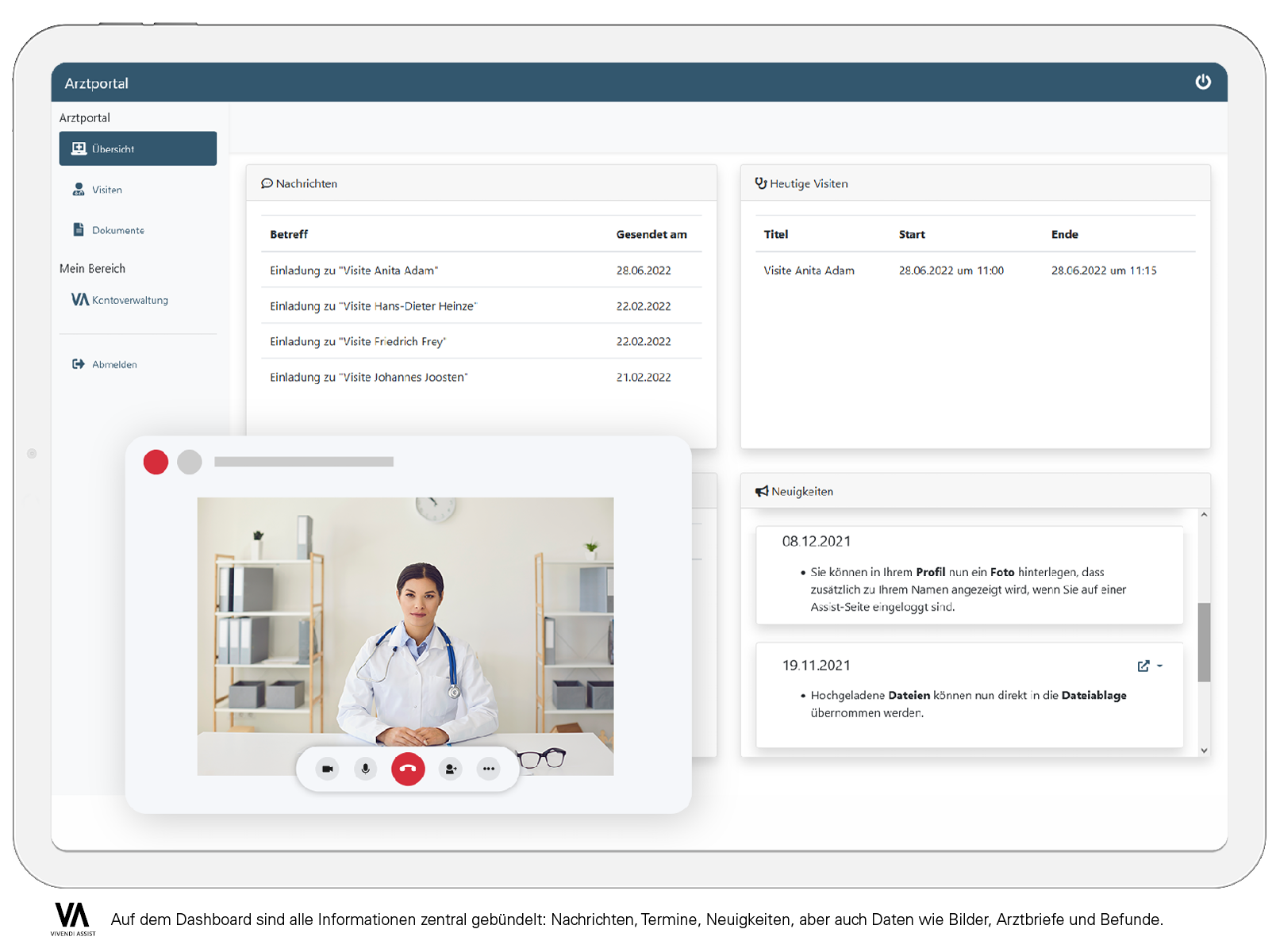
Task: End the call with red hang-up button
Action: [x=408, y=769]
